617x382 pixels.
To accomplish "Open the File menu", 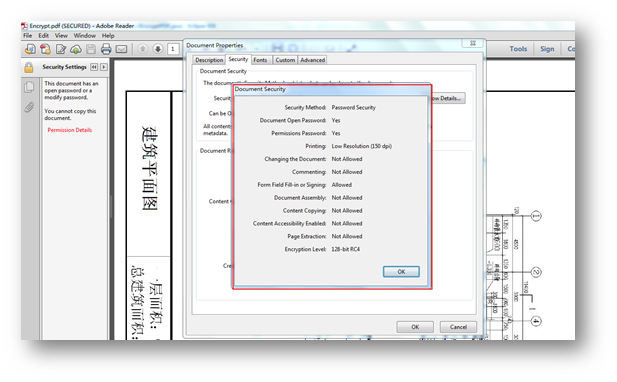I will (x=28, y=36).
